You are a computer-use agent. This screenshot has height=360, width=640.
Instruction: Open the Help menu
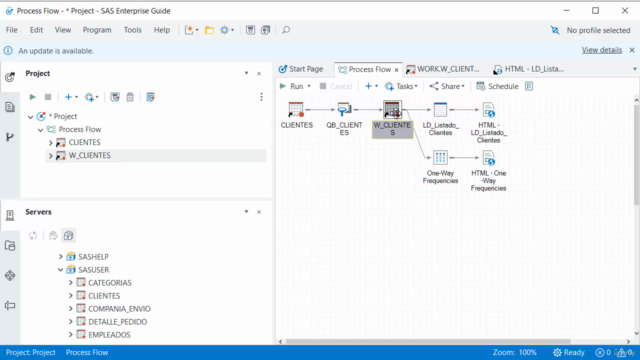click(162, 30)
